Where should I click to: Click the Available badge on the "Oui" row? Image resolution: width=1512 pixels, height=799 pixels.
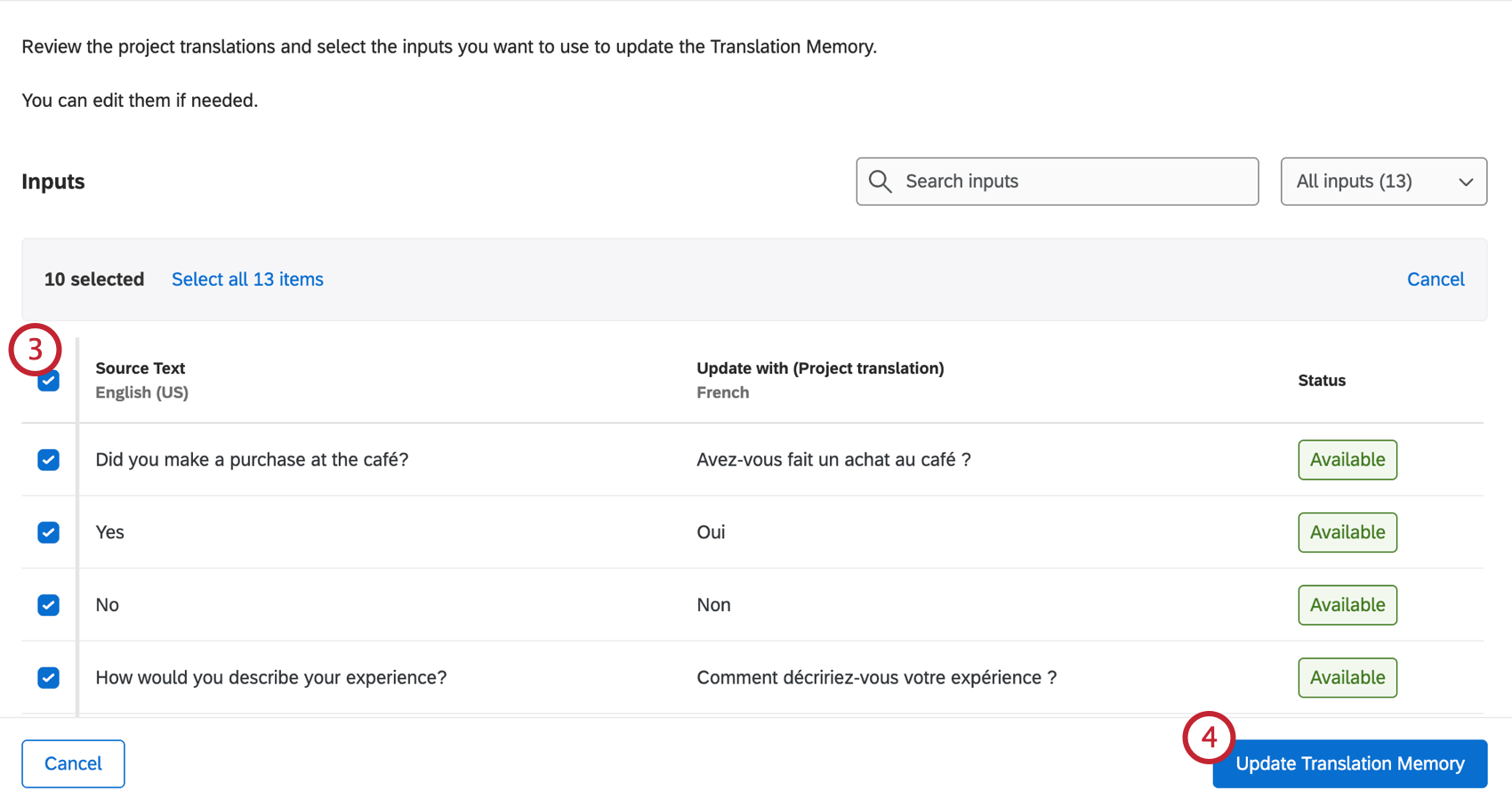[1347, 532]
